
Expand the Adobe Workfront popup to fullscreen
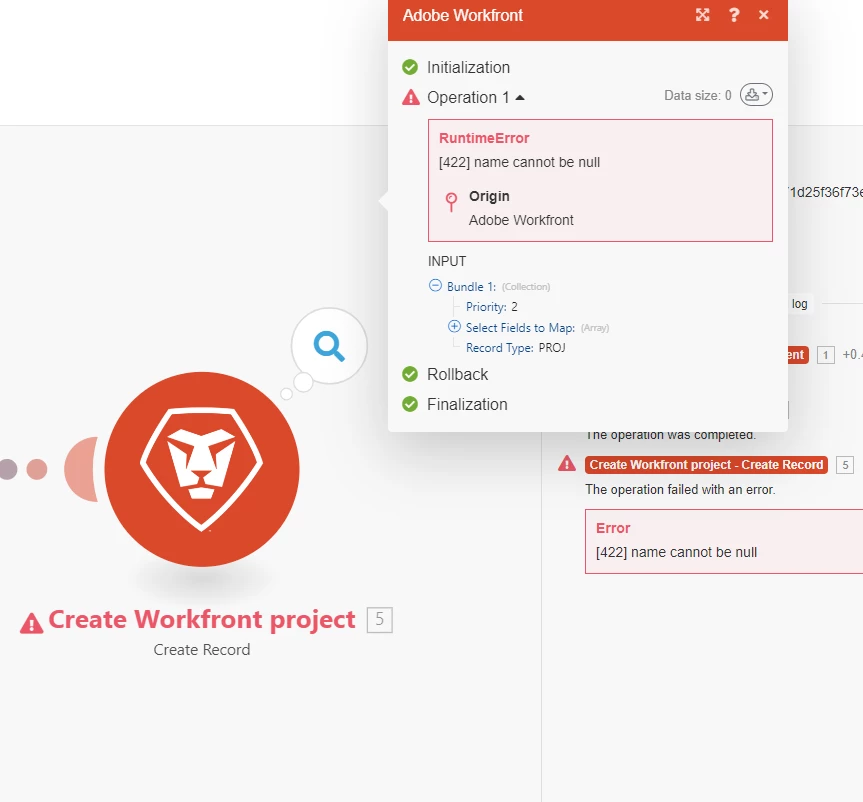click(702, 15)
